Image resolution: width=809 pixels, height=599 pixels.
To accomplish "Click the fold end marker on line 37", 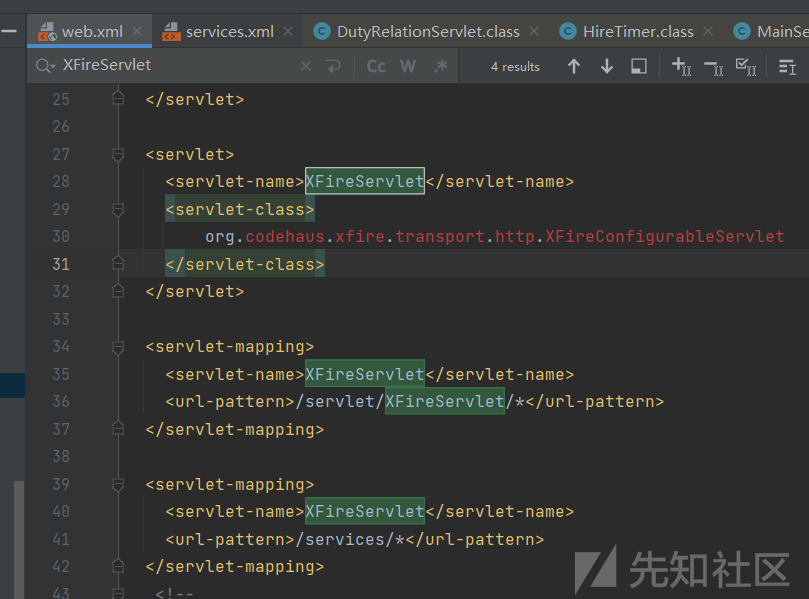I will [x=118, y=429].
